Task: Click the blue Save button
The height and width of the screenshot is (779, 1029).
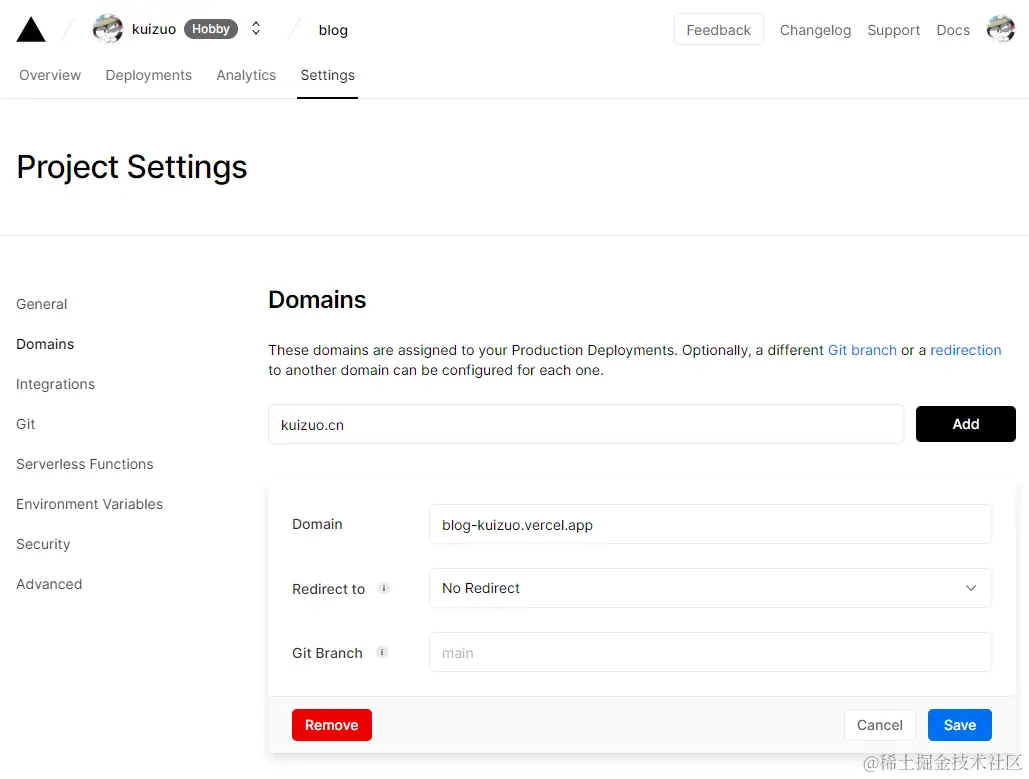Action: click(959, 725)
